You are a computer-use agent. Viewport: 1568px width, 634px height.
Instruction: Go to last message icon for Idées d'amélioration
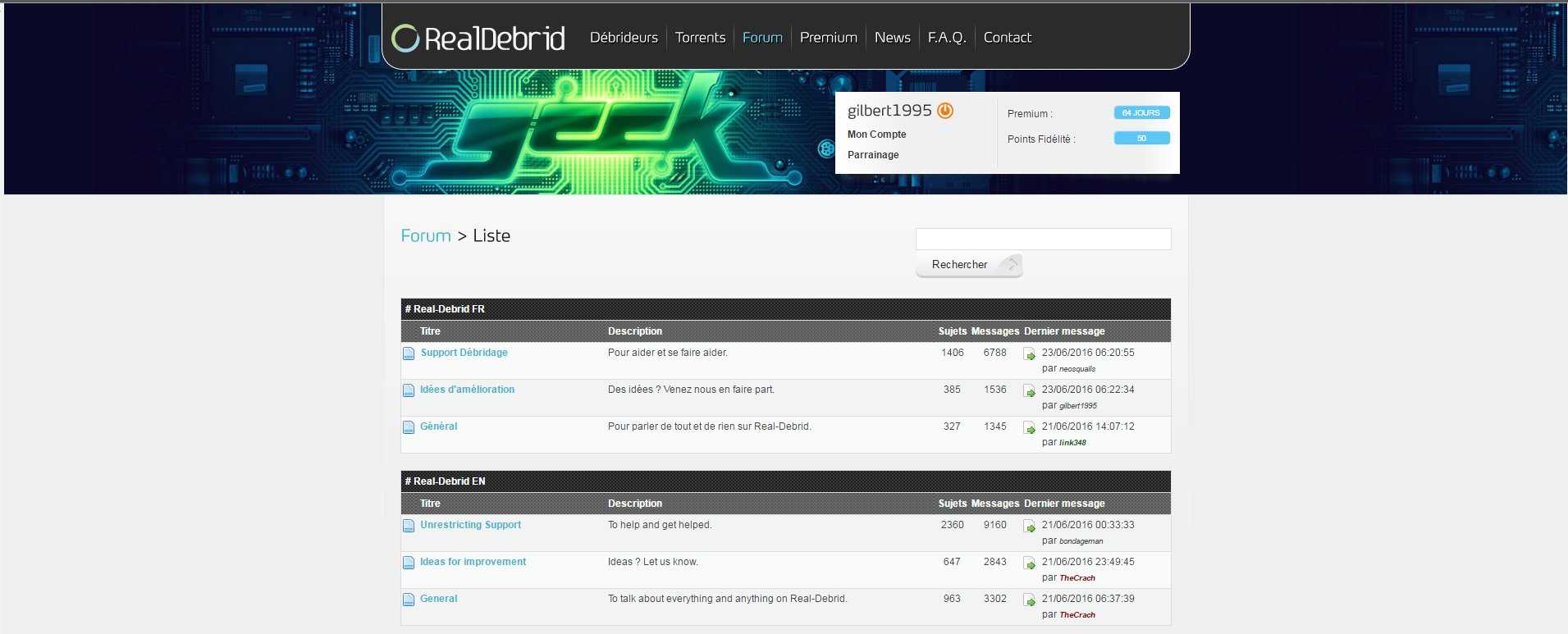pyautogui.click(x=1030, y=391)
